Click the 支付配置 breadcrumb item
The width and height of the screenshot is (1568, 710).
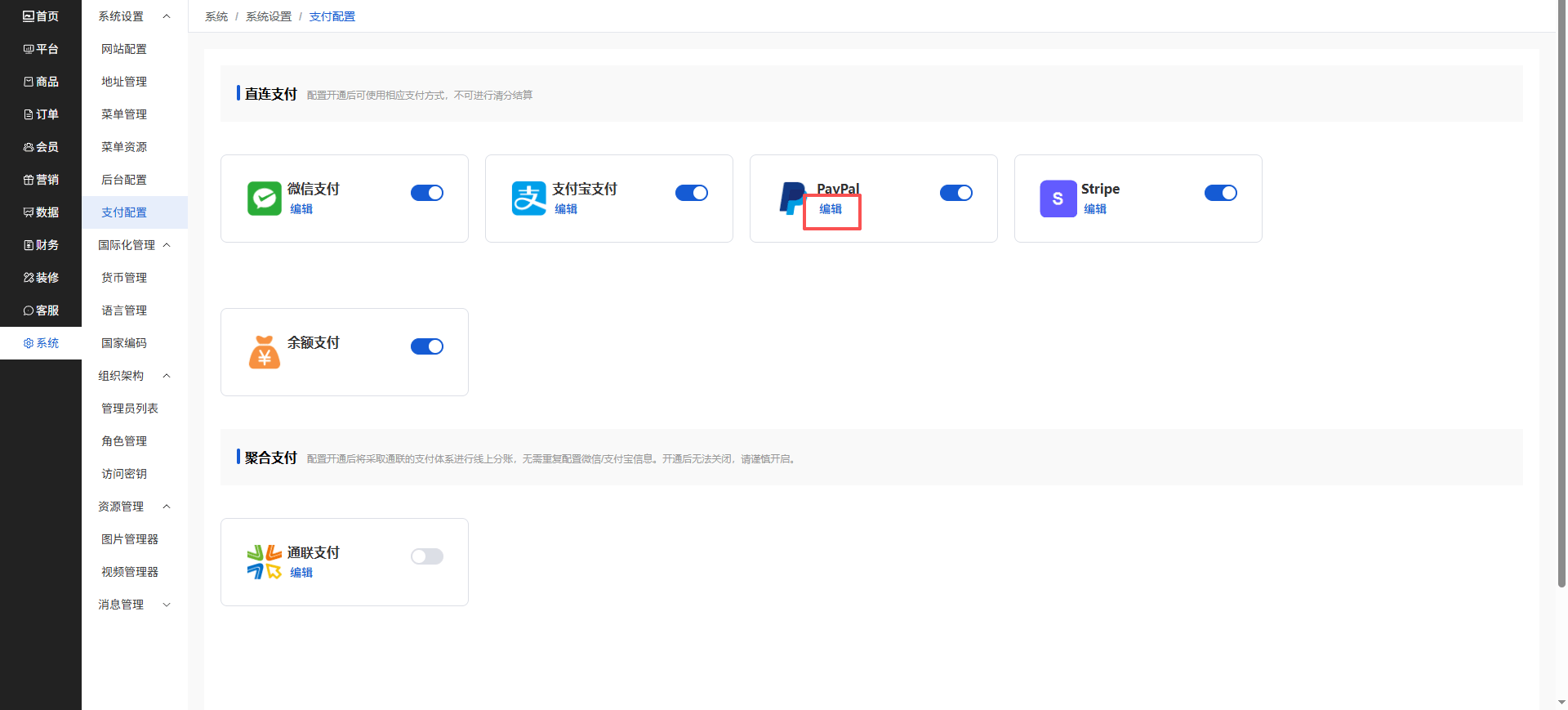pyautogui.click(x=332, y=16)
